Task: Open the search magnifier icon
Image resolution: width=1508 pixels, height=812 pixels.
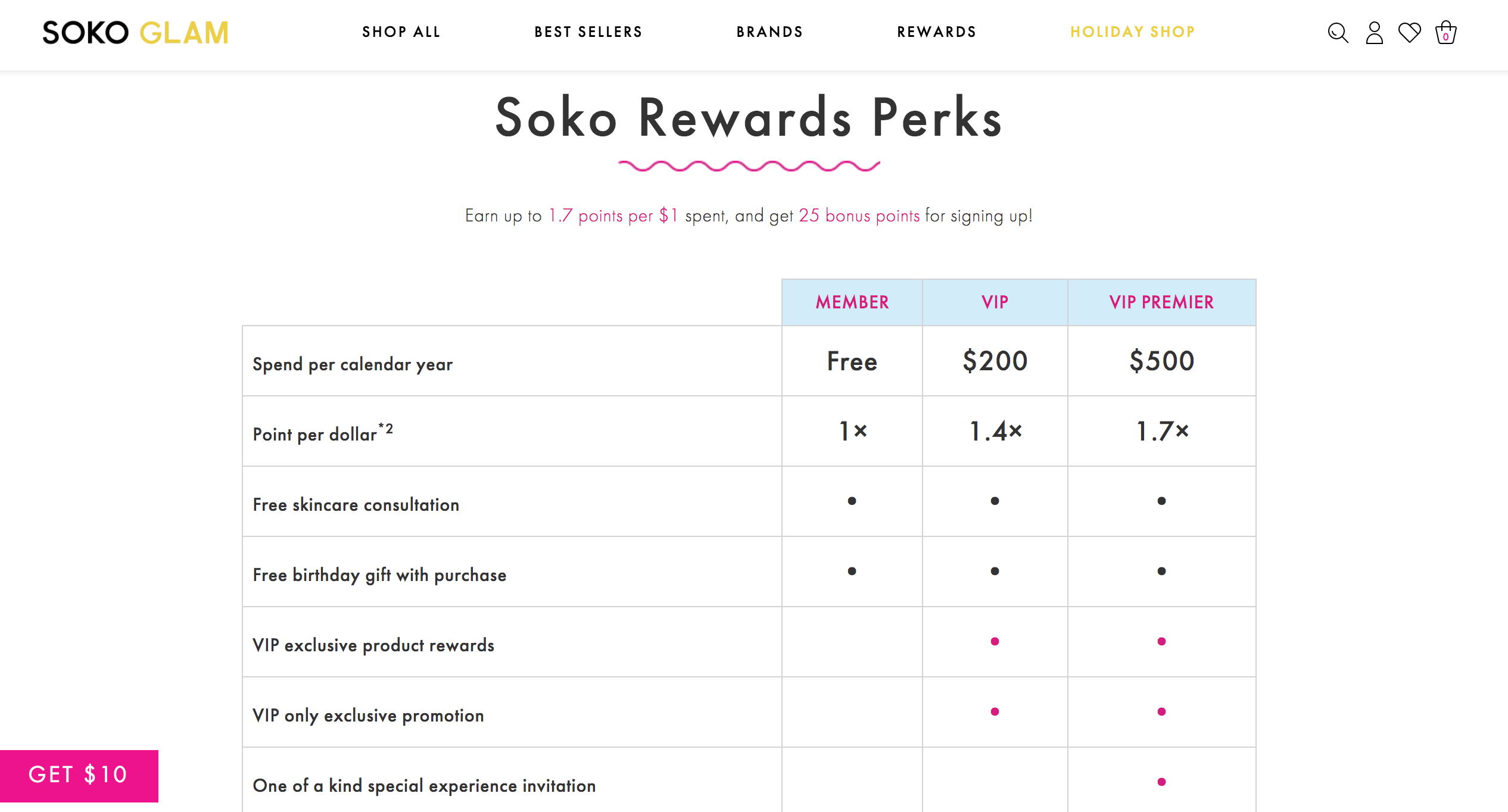Action: click(1338, 33)
